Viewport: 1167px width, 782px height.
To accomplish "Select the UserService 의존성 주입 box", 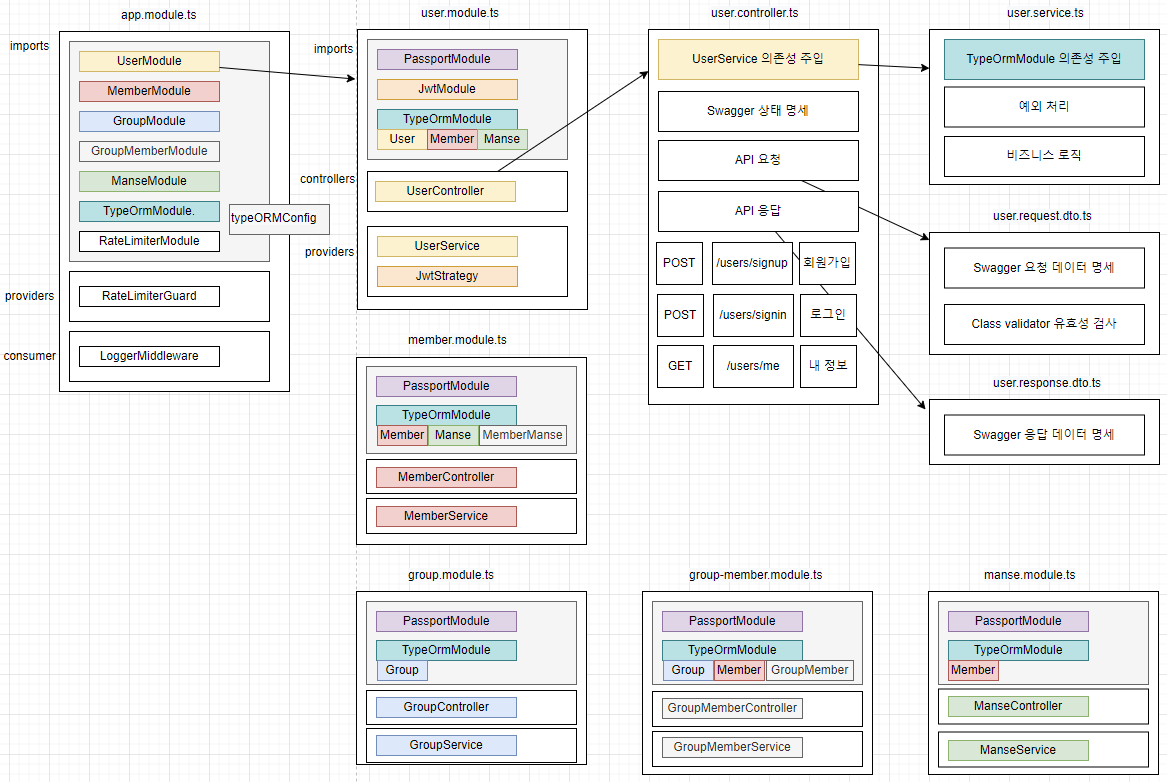I will pyautogui.click(x=758, y=59).
